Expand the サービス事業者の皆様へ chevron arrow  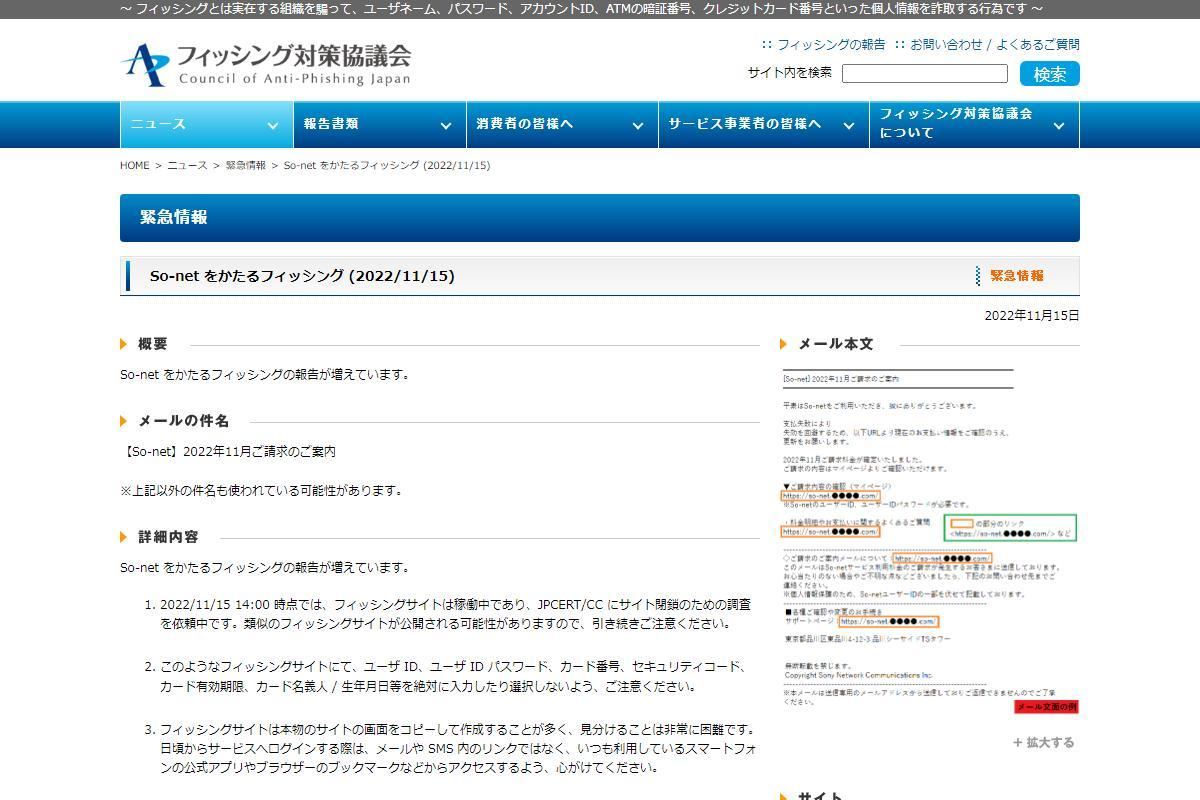click(849, 126)
